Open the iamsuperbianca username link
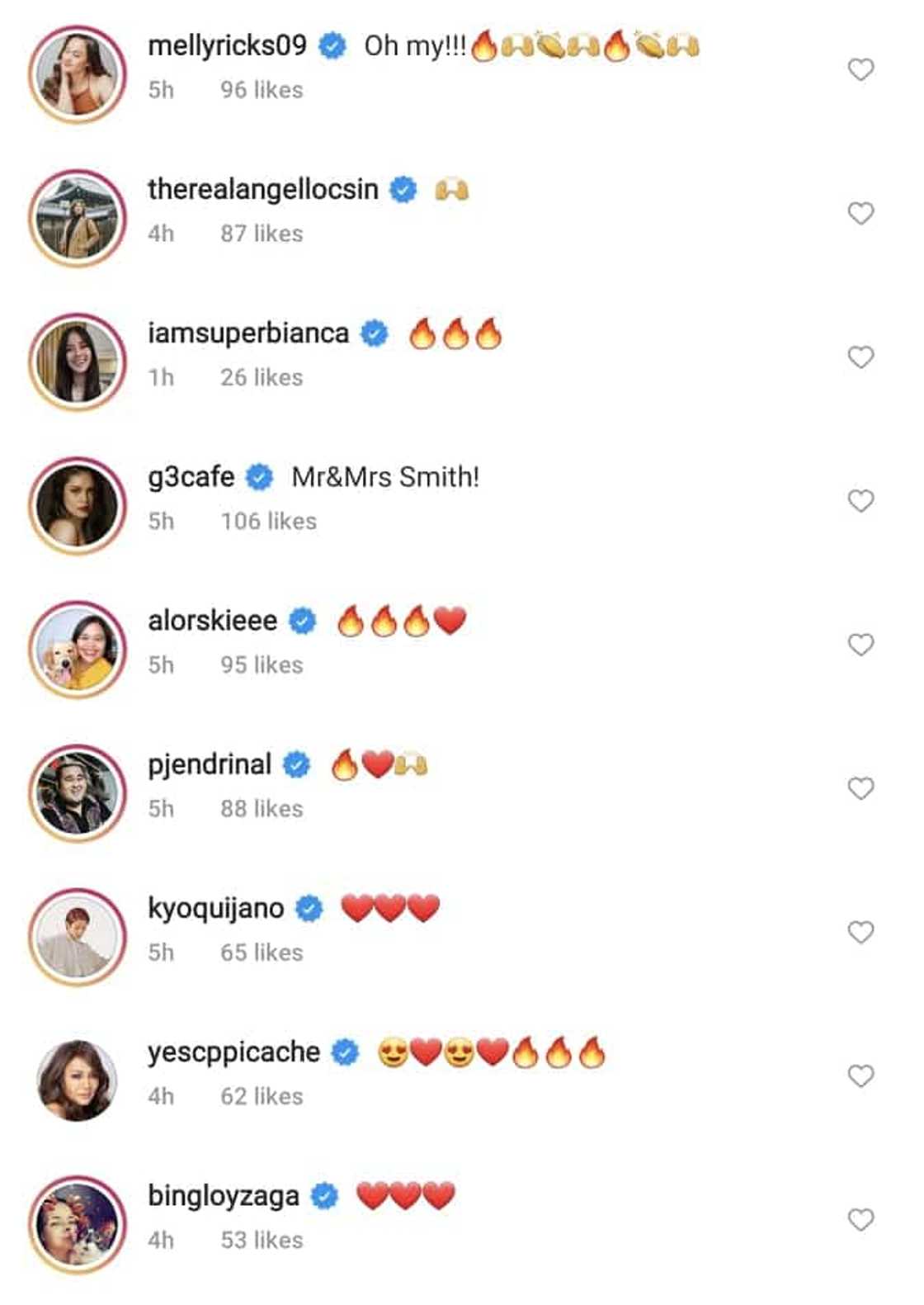The image size is (924, 1305). point(248,333)
